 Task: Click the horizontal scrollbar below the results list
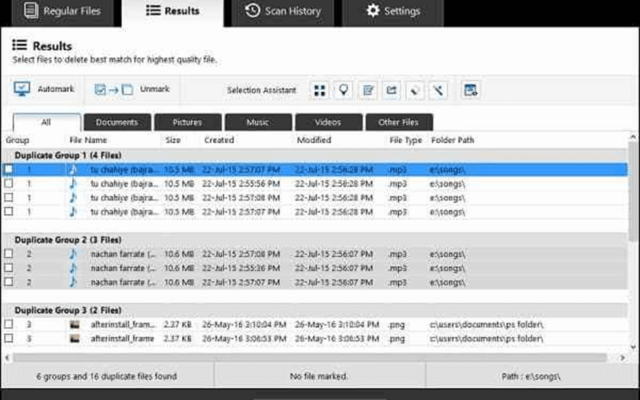(x=310, y=358)
